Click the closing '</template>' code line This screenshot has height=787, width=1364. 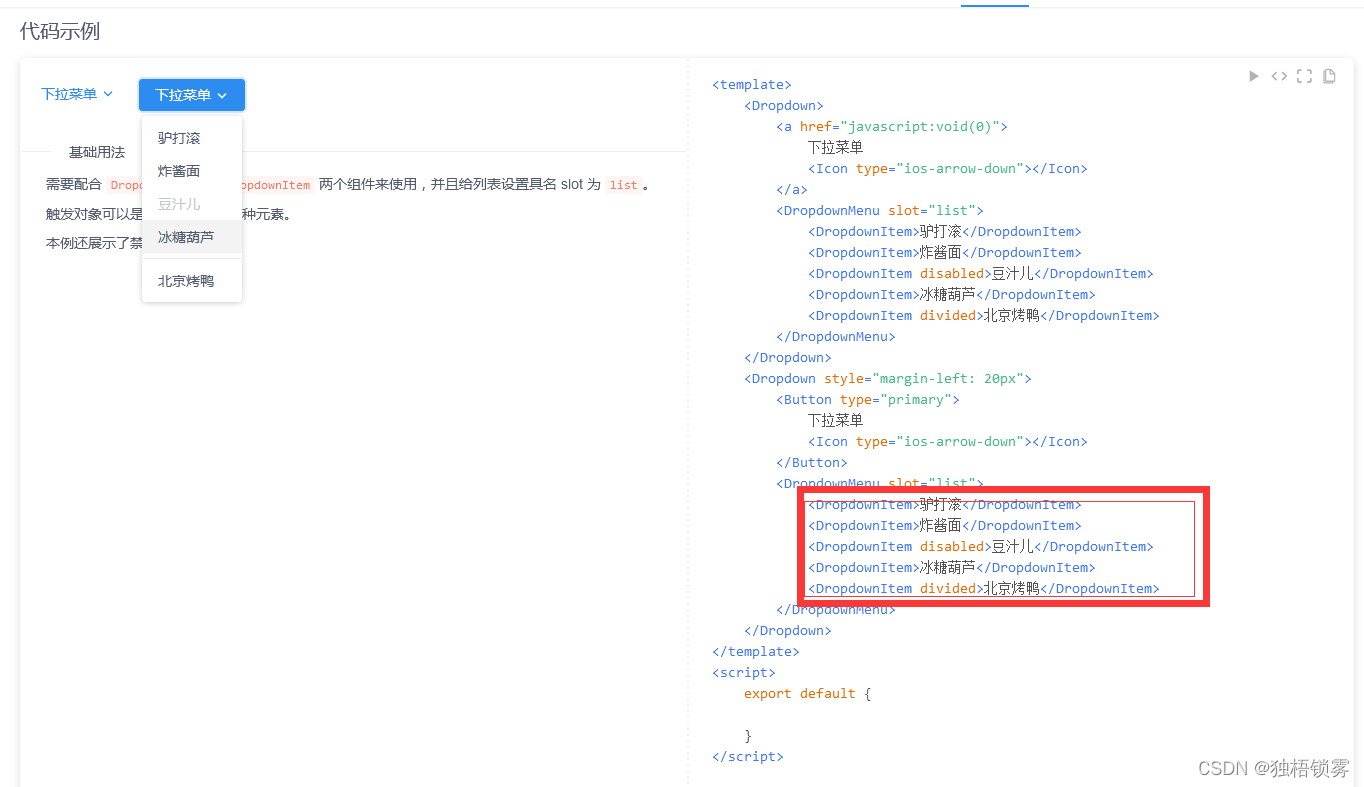point(756,652)
